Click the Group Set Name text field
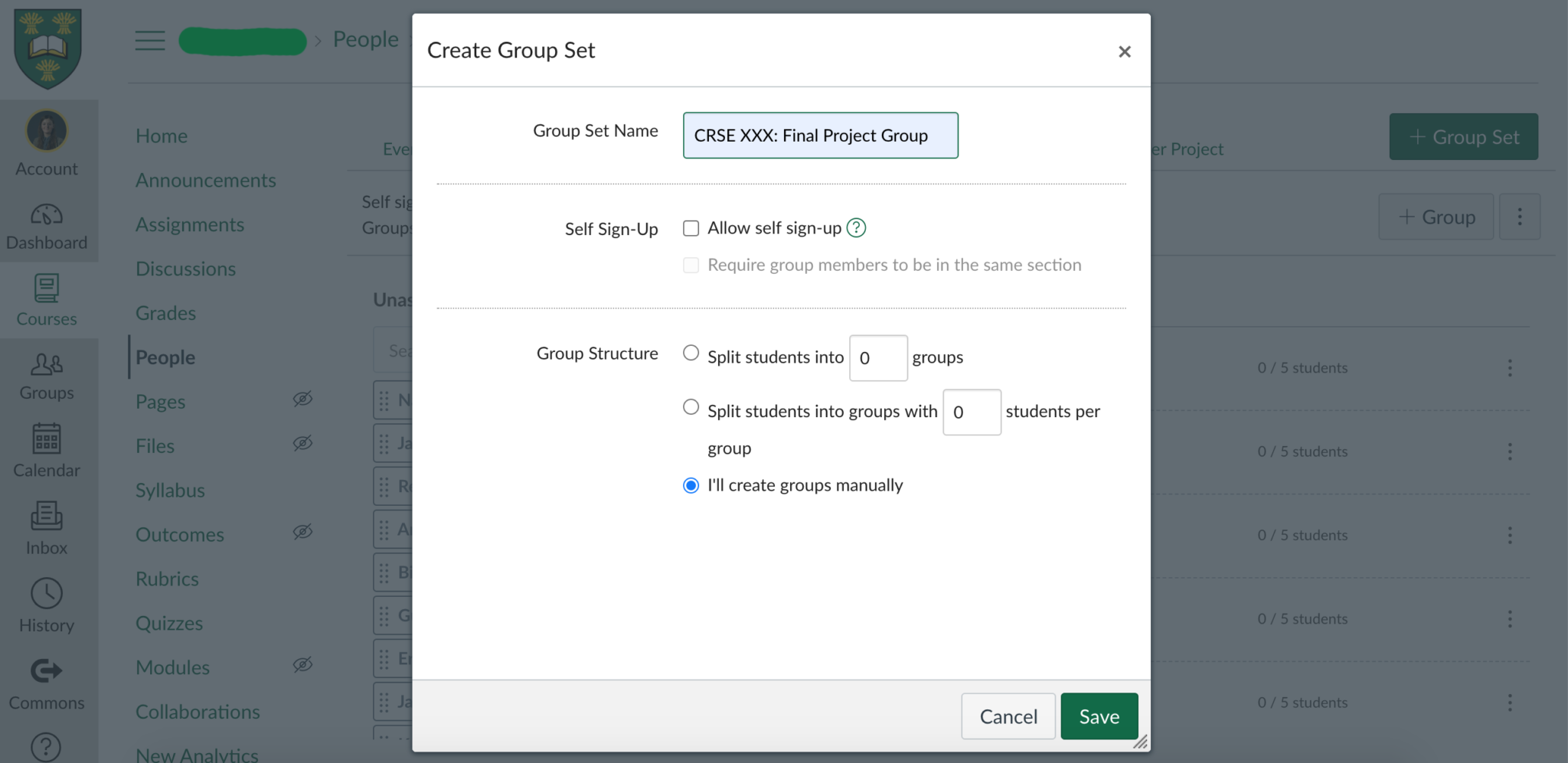 pyautogui.click(x=819, y=135)
